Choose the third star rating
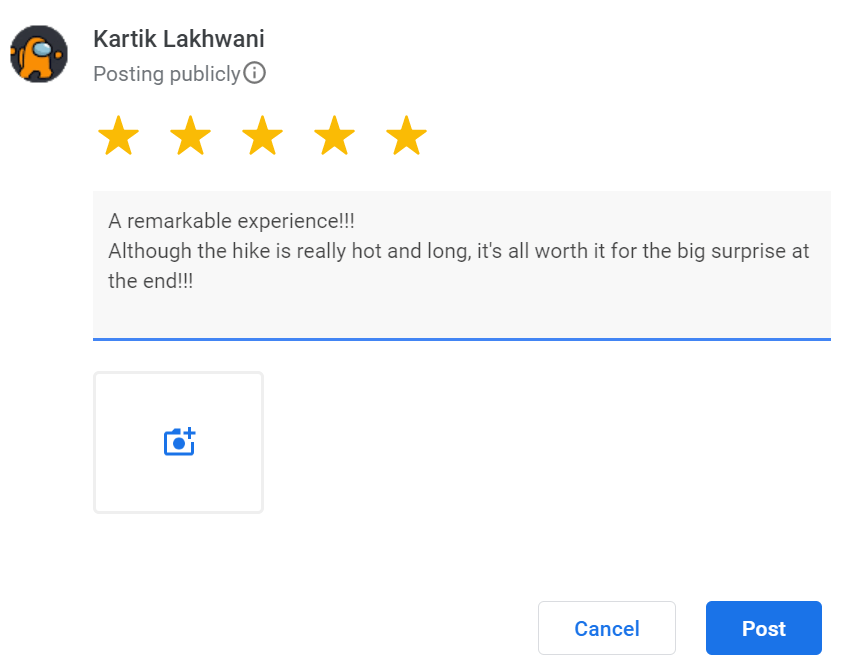847x661 pixels. pos(262,137)
